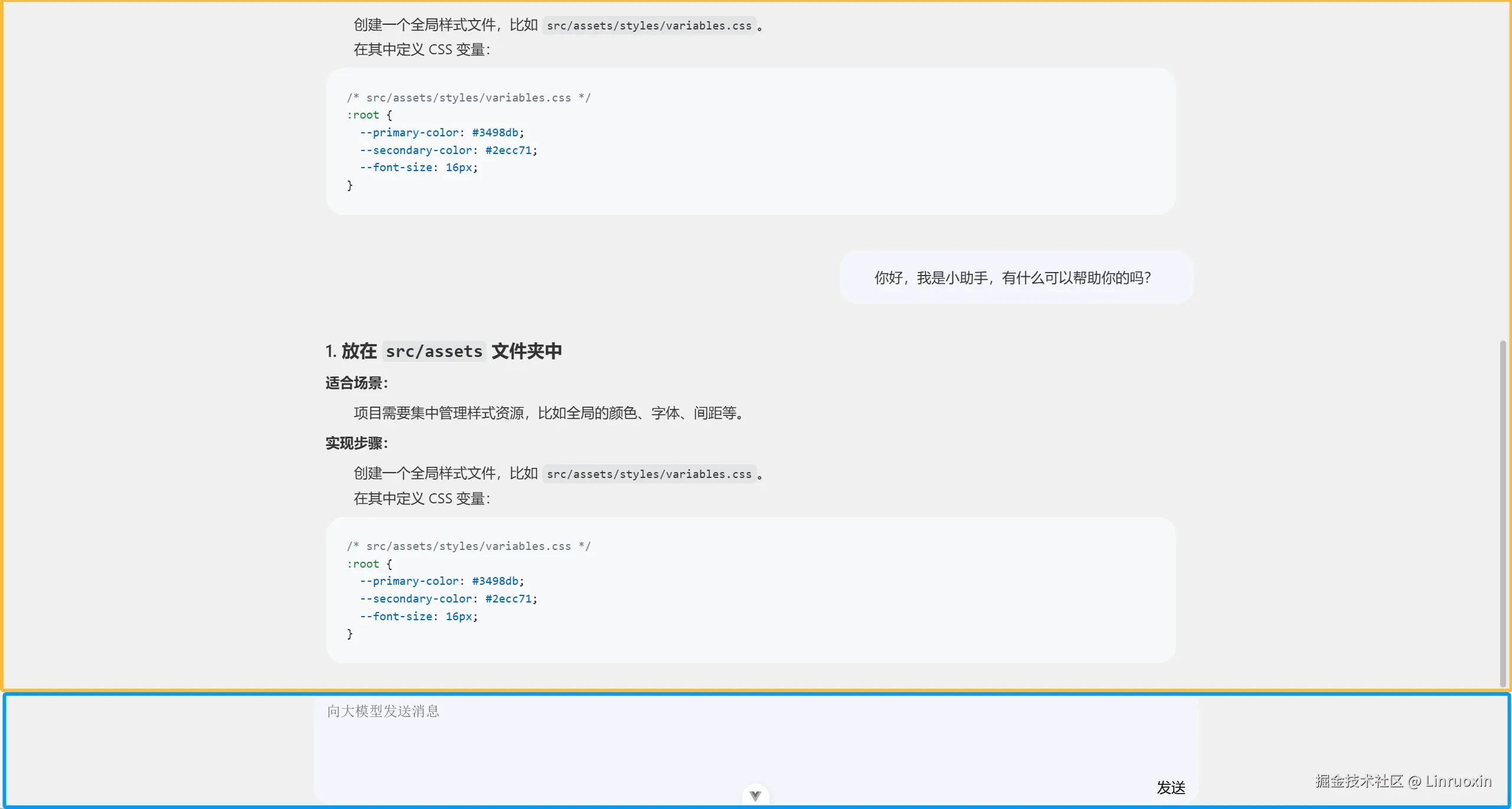Click the second variables.css code block
This screenshot has width=1512, height=809.
pos(750,590)
